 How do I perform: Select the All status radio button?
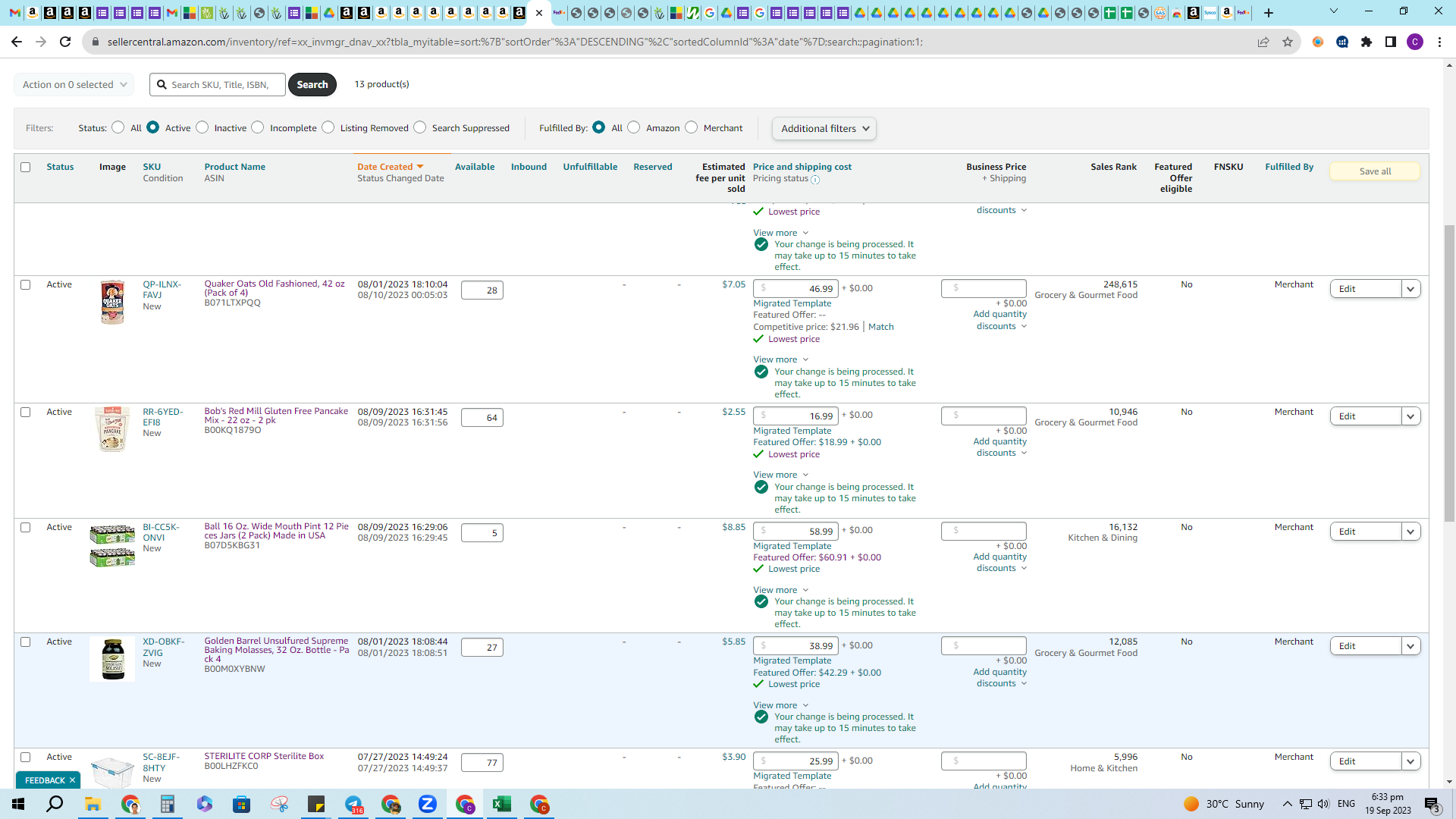[118, 127]
